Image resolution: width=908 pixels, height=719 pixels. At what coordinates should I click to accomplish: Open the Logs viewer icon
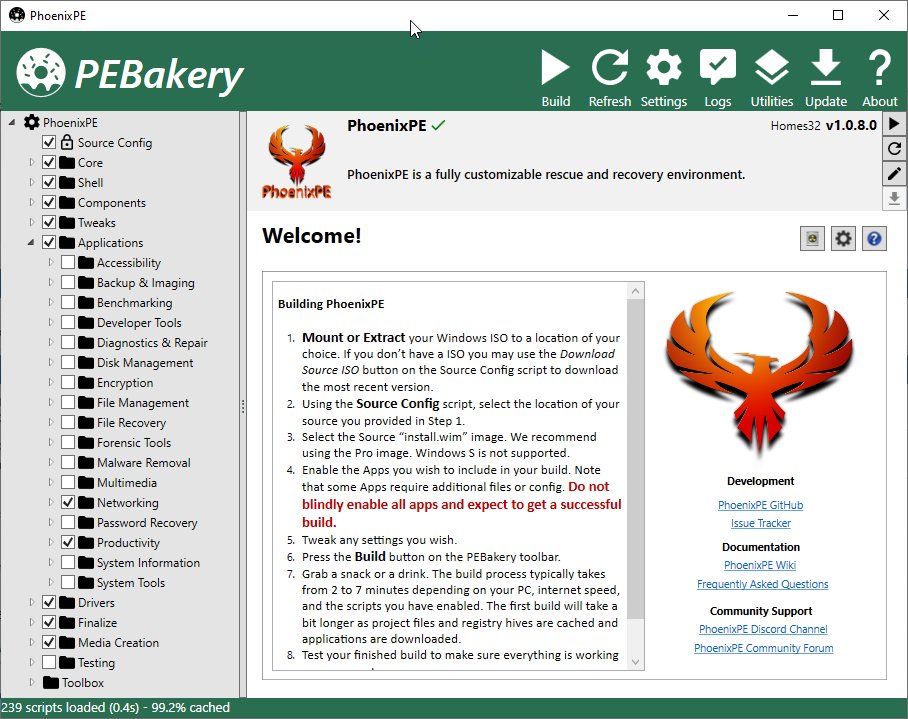click(x=717, y=68)
